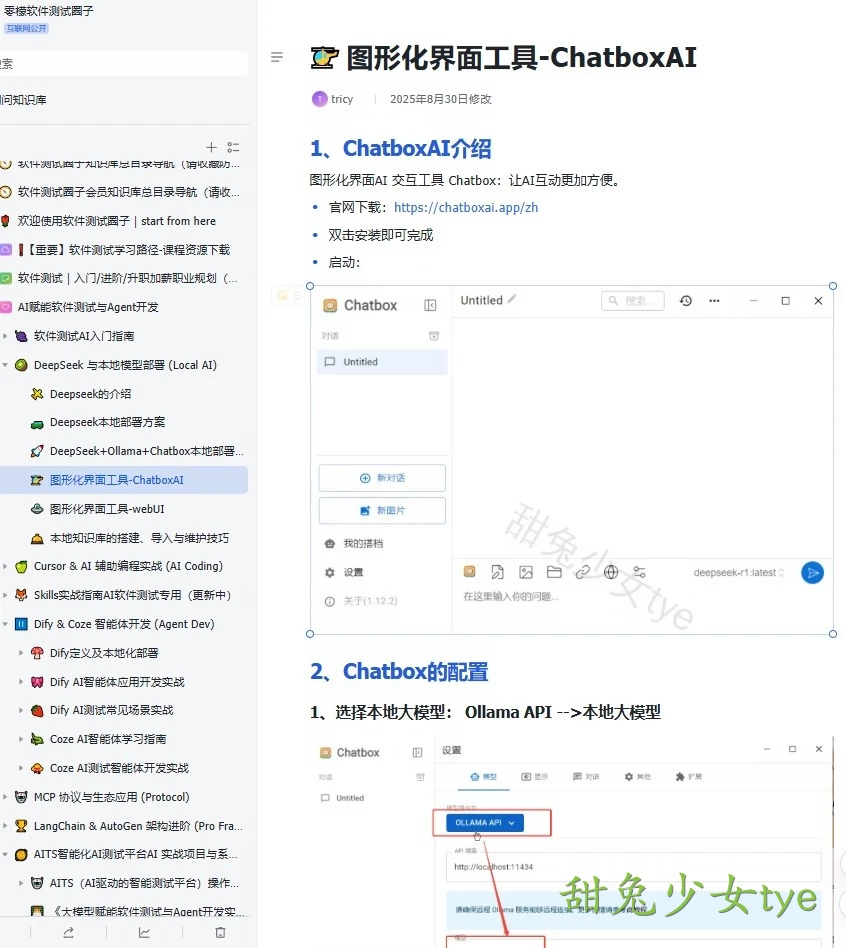The image size is (846, 948).
Task: Click the sliders settings icon in Chatbox input
Action: coord(639,572)
